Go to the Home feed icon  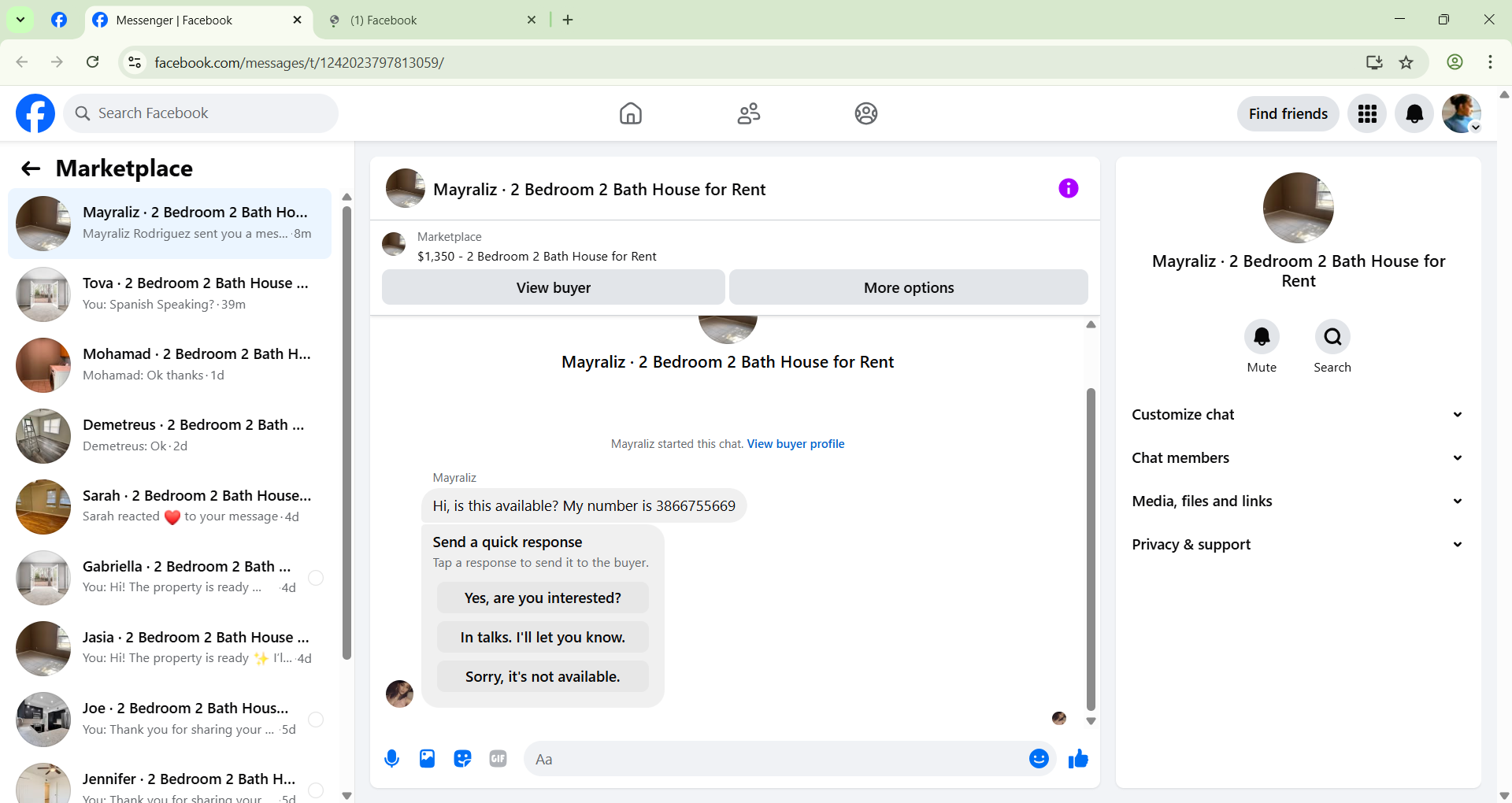click(631, 113)
